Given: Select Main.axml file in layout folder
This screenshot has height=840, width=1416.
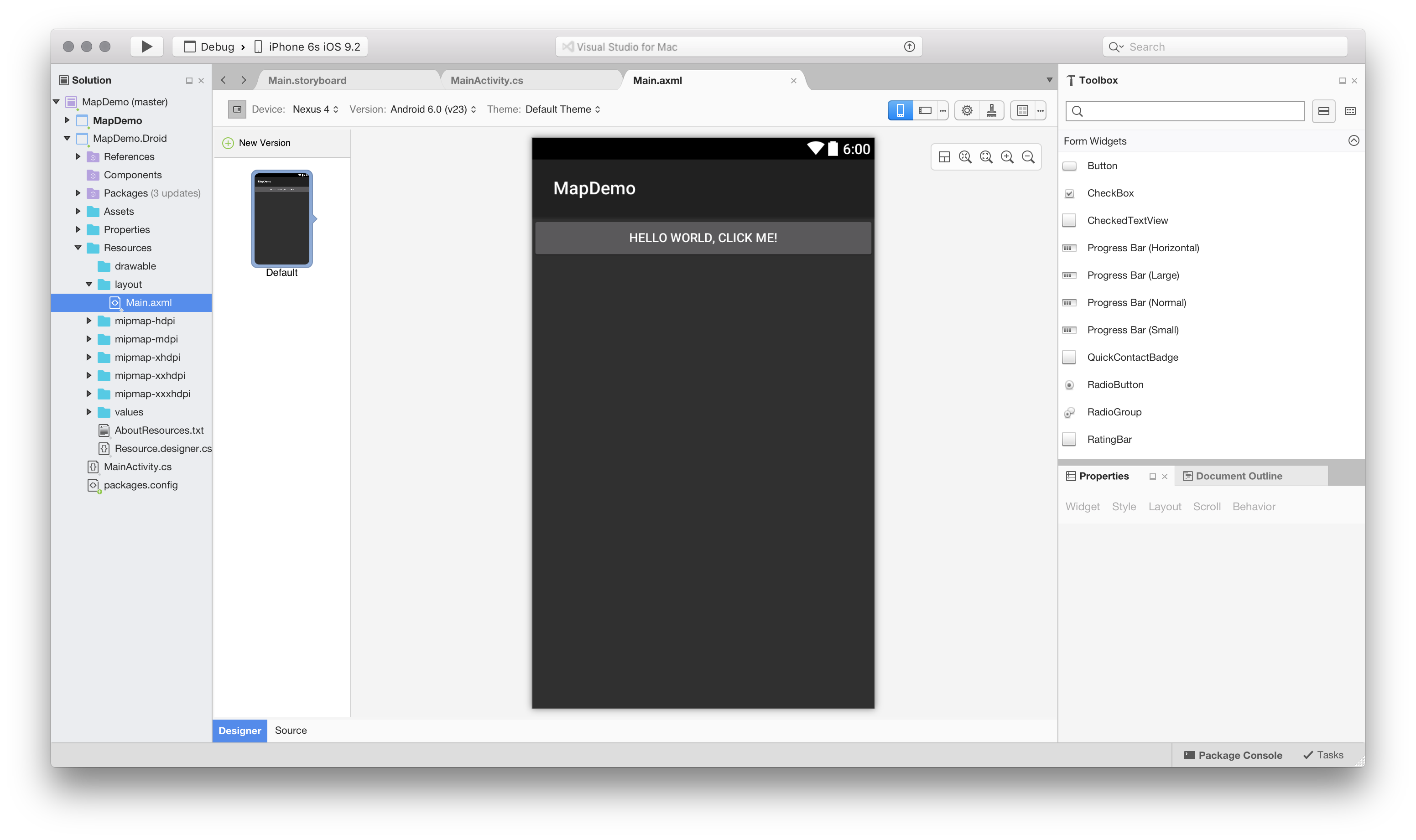Looking at the screenshot, I should [148, 302].
